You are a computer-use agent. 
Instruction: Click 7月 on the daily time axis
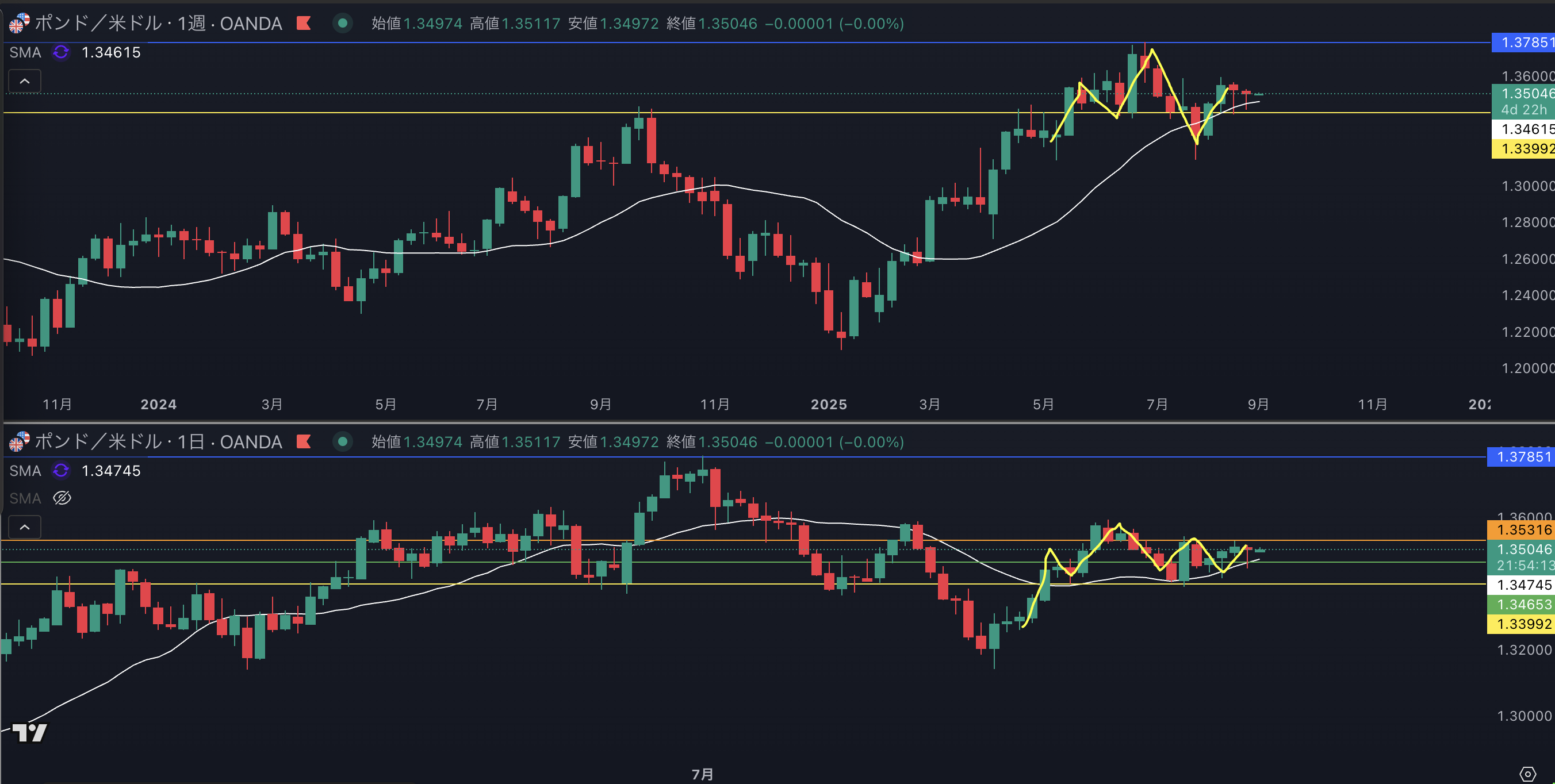click(703, 774)
